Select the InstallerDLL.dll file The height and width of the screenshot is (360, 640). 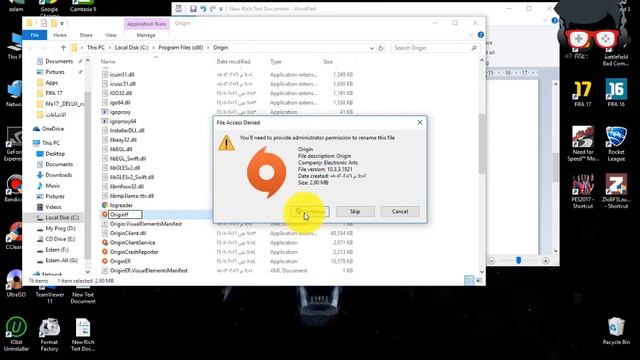[127, 131]
